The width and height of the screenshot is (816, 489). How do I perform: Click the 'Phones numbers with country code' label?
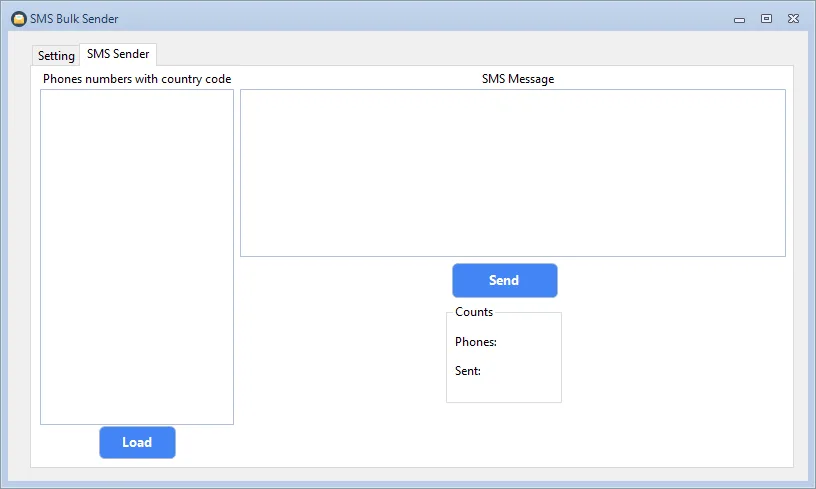click(137, 79)
